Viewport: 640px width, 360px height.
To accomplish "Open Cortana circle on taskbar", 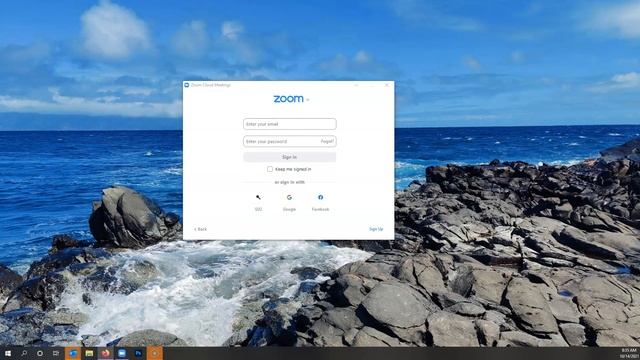I will 40,353.
